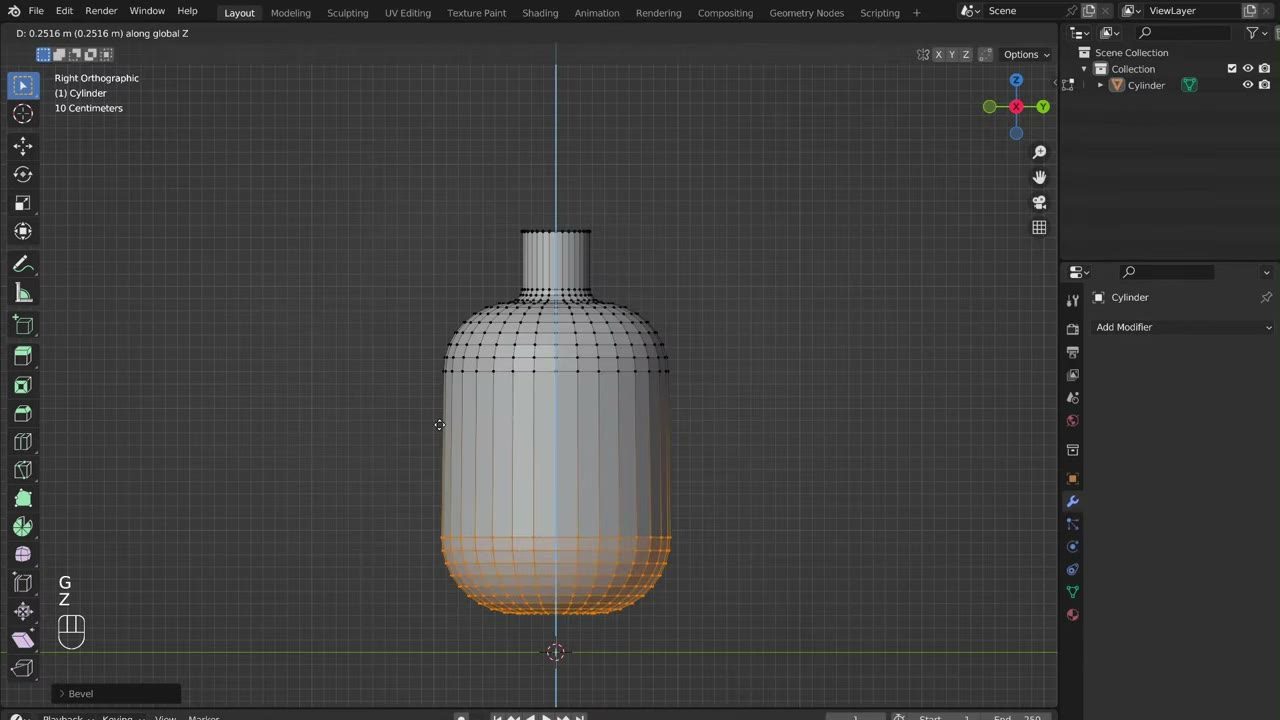
Task: Select the Bevel tool in the toolbar
Action: (x=23, y=414)
